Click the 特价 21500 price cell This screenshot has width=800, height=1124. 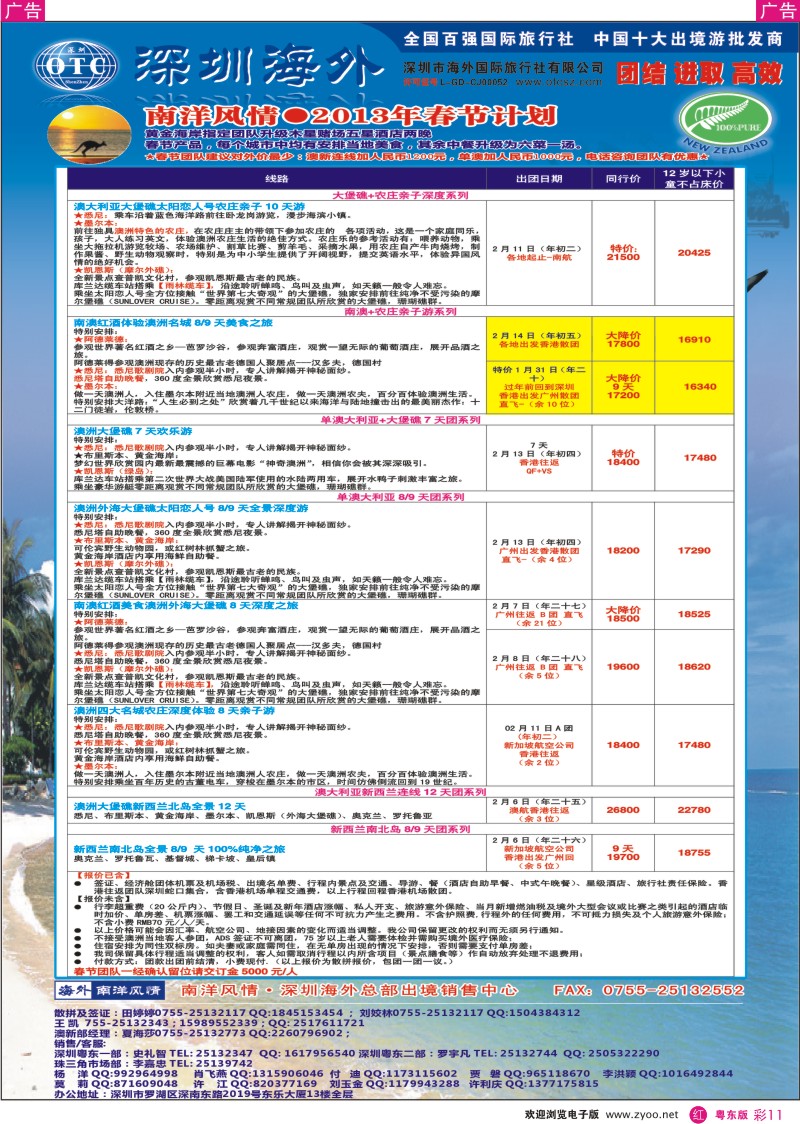623,252
